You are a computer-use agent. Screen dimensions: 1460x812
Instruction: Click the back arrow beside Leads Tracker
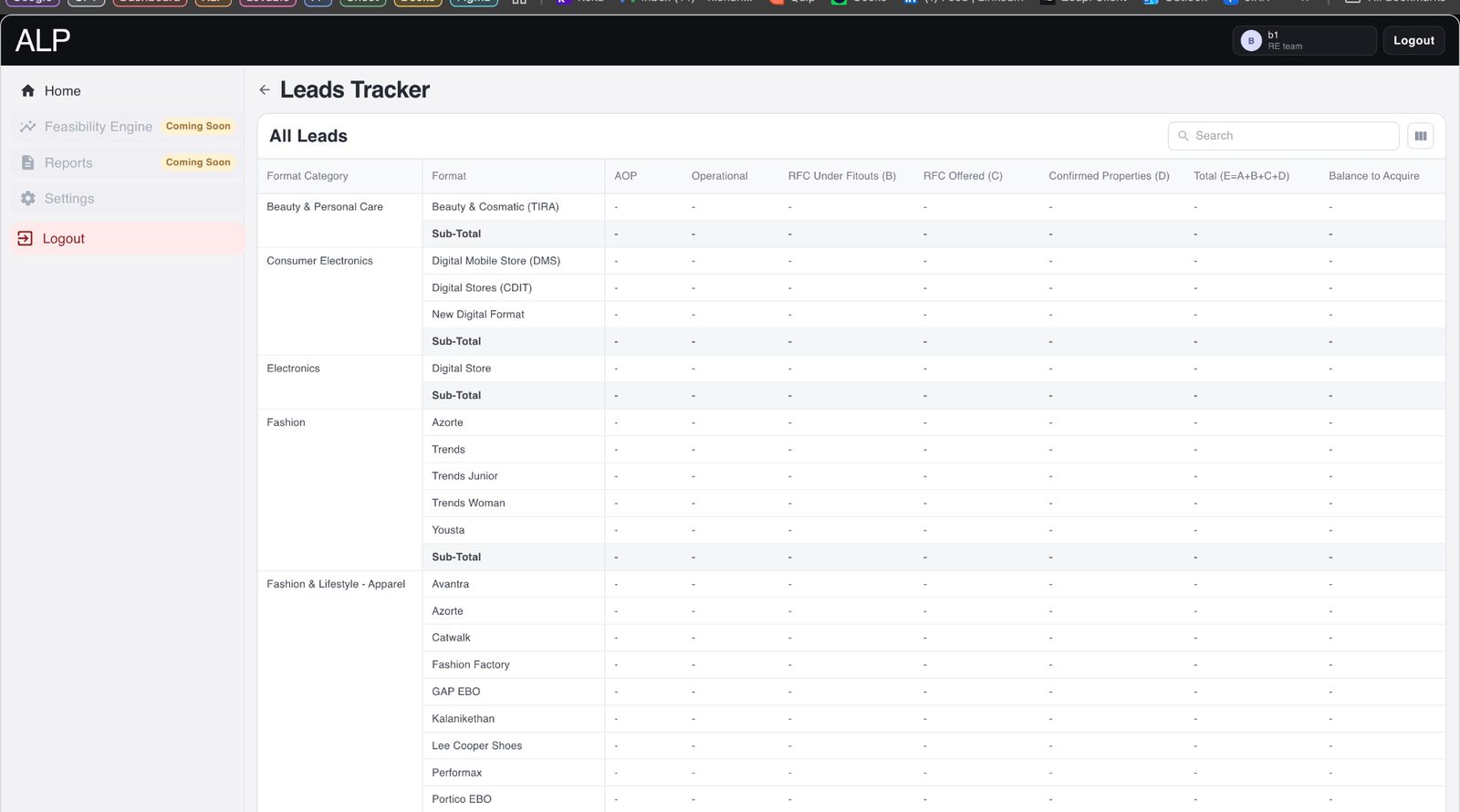265,89
